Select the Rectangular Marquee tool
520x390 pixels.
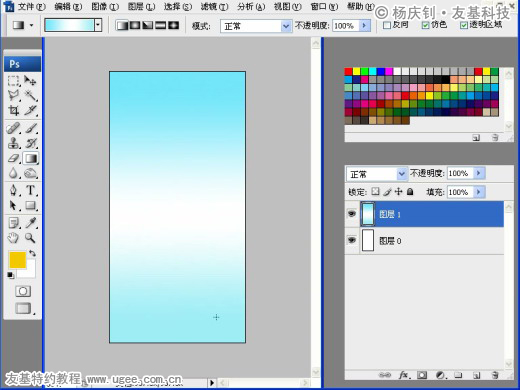click(x=13, y=81)
